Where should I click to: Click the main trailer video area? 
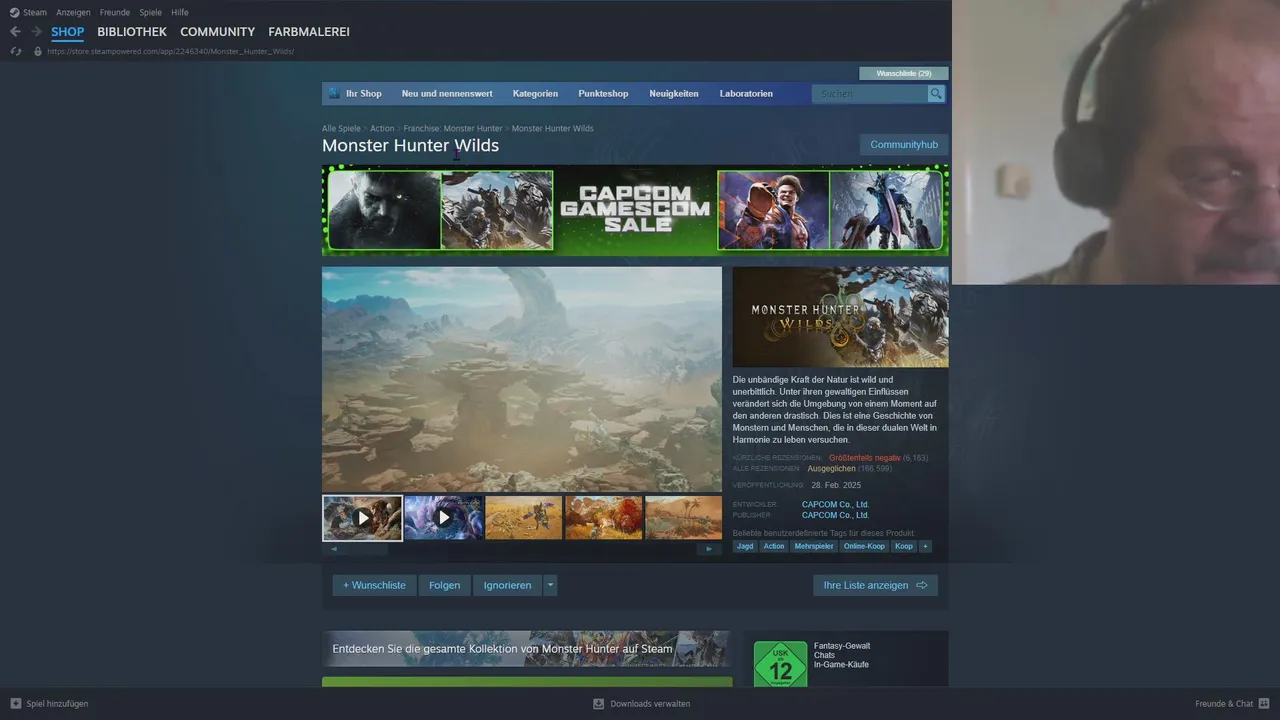pyautogui.click(x=522, y=379)
